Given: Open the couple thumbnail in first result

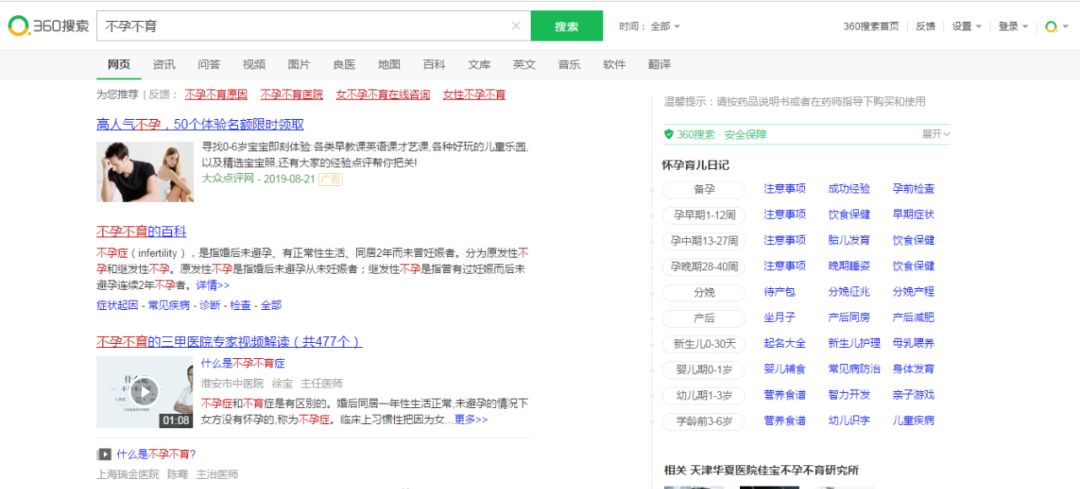Looking at the screenshot, I should point(145,171).
